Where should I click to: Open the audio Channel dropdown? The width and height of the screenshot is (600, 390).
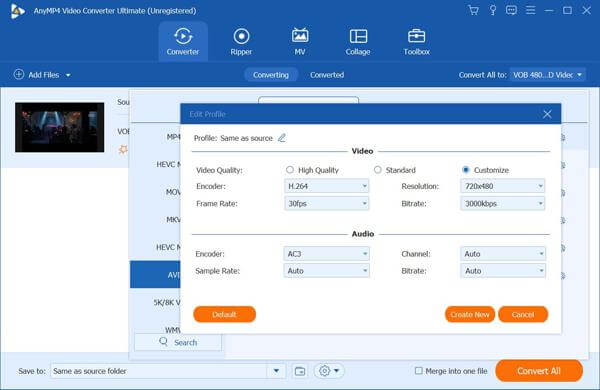coord(503,254)
